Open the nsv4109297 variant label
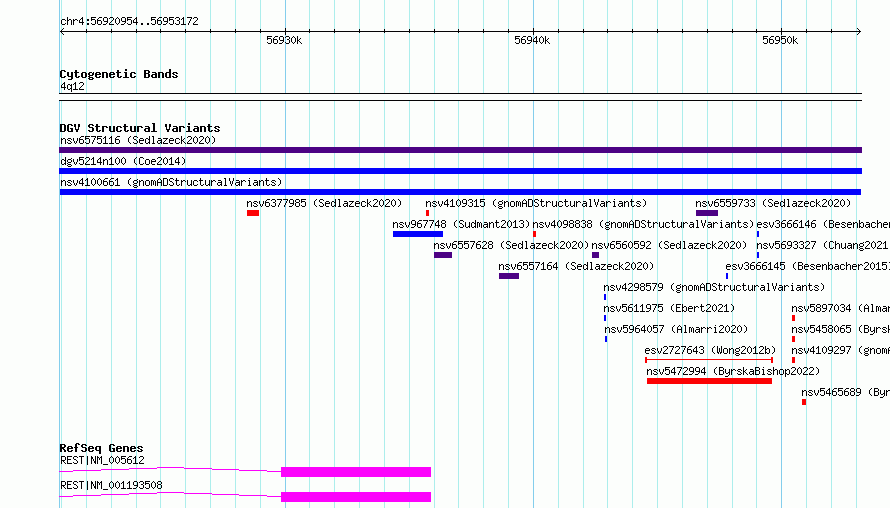 click(x=841, y=350)
